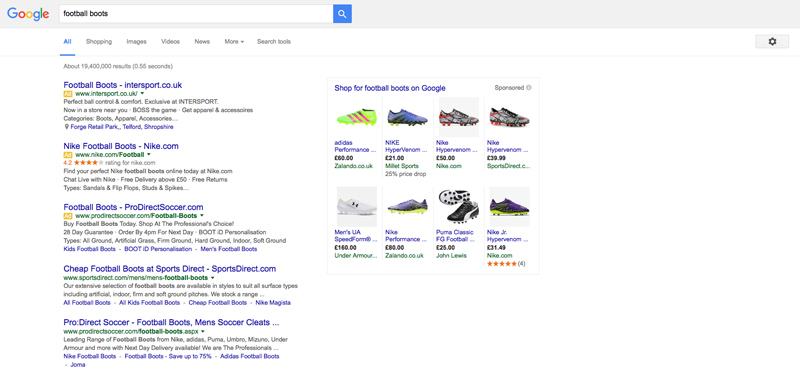Open Men's UA SpeedForm product link
800x380 pixels.
pos(356,235)
